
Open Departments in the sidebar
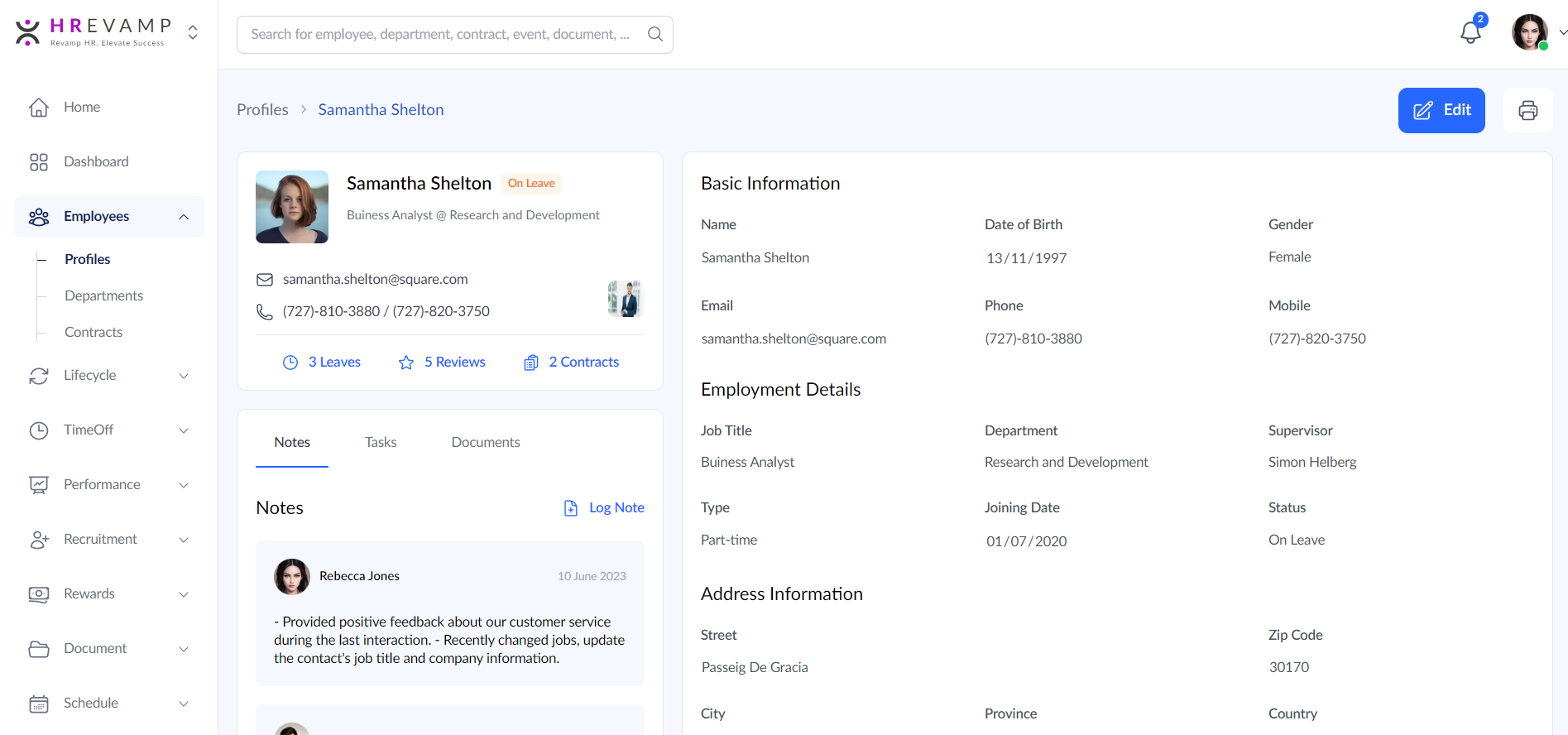(x=103, y=296)
